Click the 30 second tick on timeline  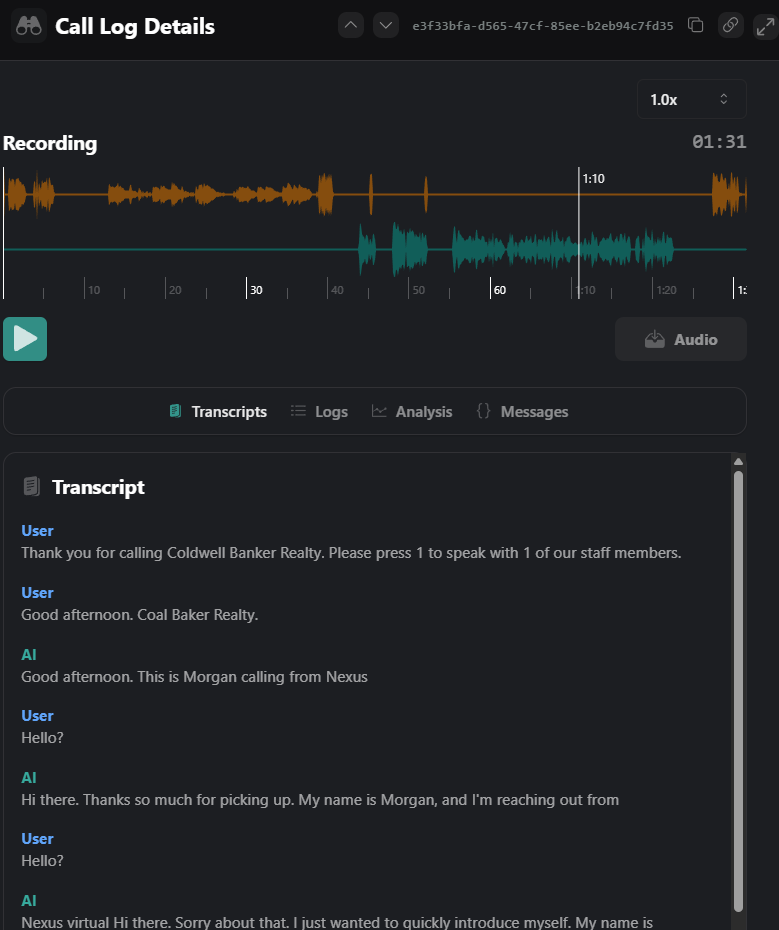(x=256, y=290)
